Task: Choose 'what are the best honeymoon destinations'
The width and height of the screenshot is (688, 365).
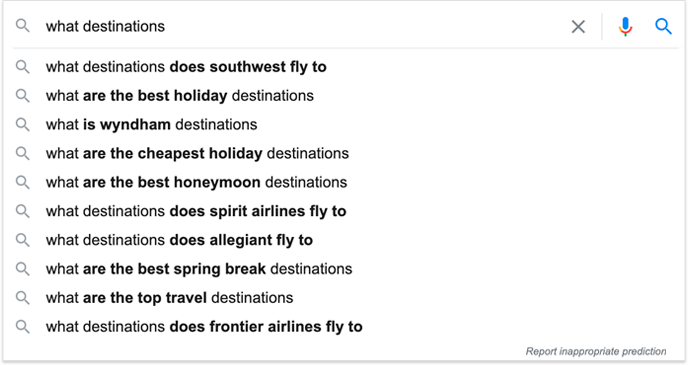Action: coord(196,182)
